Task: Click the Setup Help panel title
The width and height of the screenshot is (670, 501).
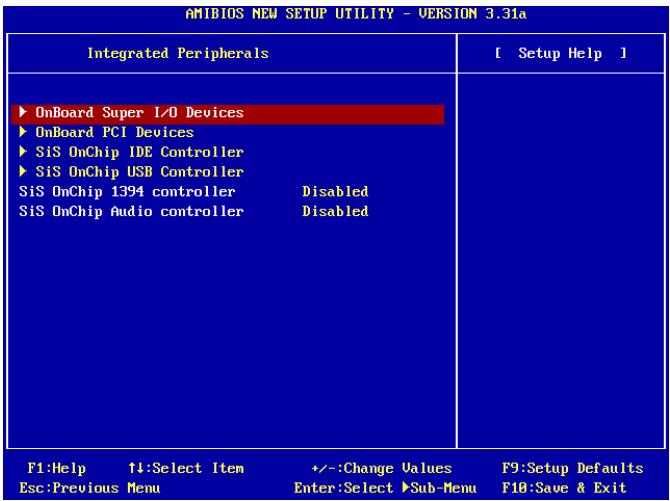Action: [561, 53]
